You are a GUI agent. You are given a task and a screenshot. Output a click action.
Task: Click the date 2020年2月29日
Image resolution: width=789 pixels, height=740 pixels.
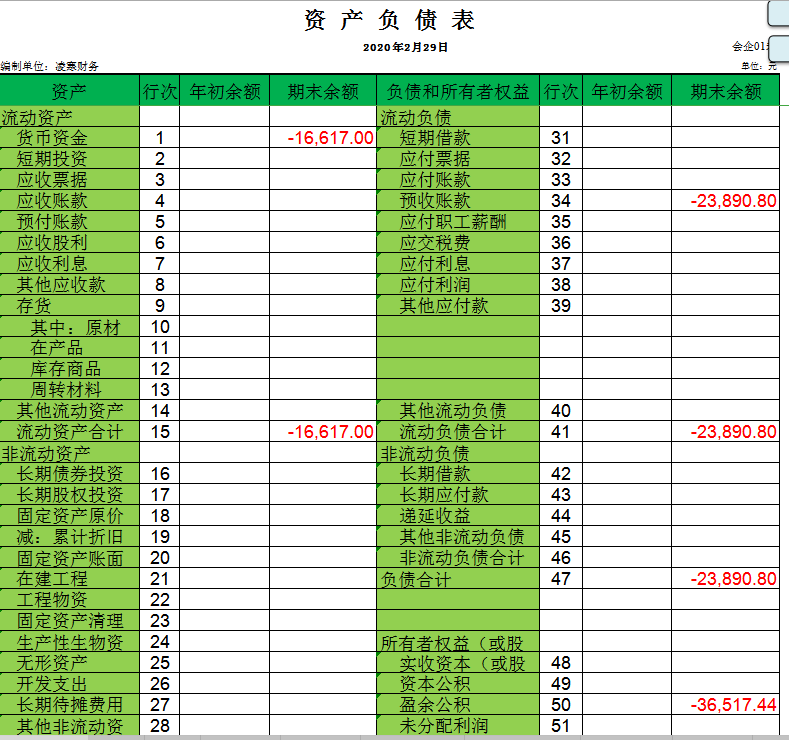406,47
